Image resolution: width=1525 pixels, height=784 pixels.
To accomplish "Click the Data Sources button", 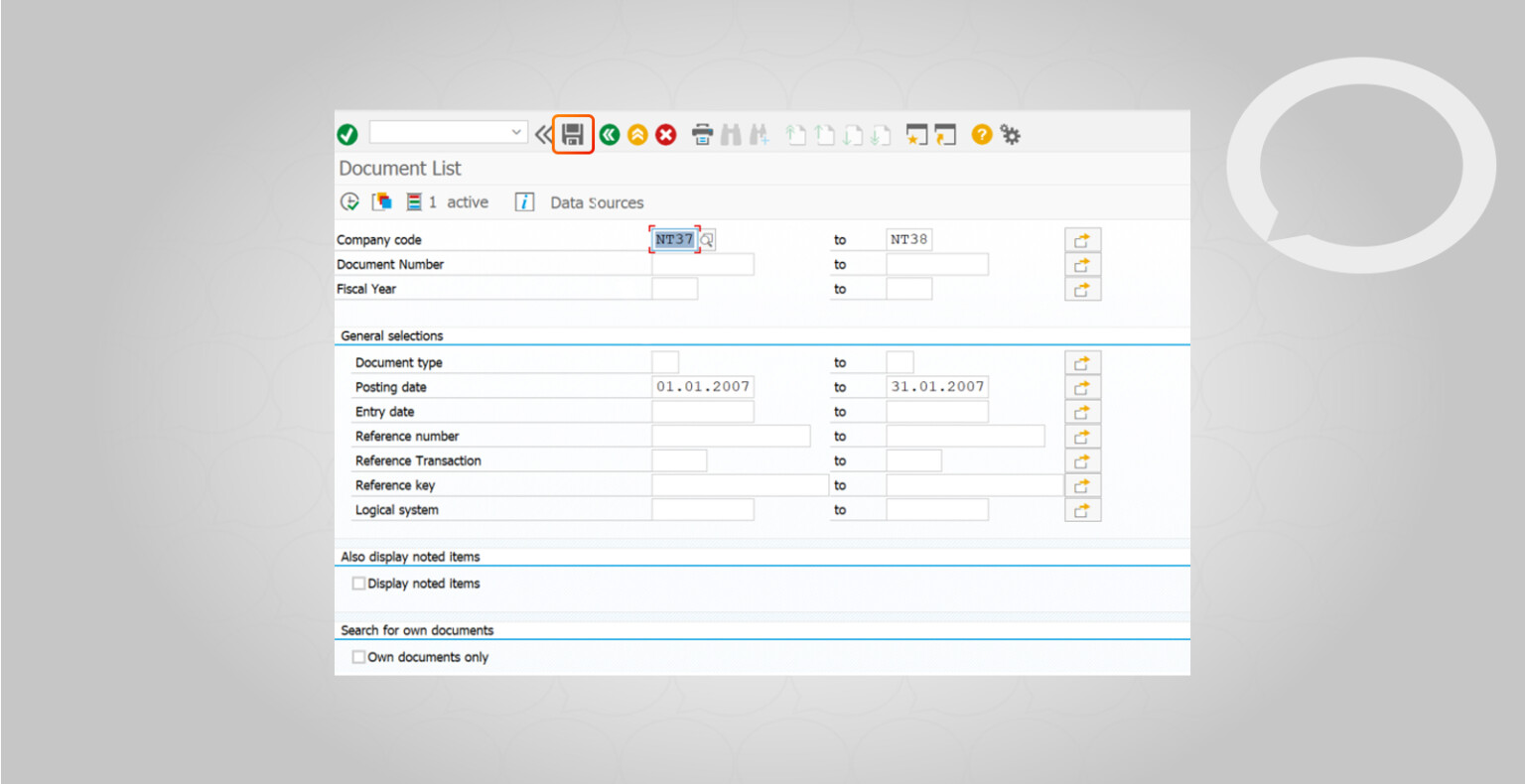I will pos(597,202).
